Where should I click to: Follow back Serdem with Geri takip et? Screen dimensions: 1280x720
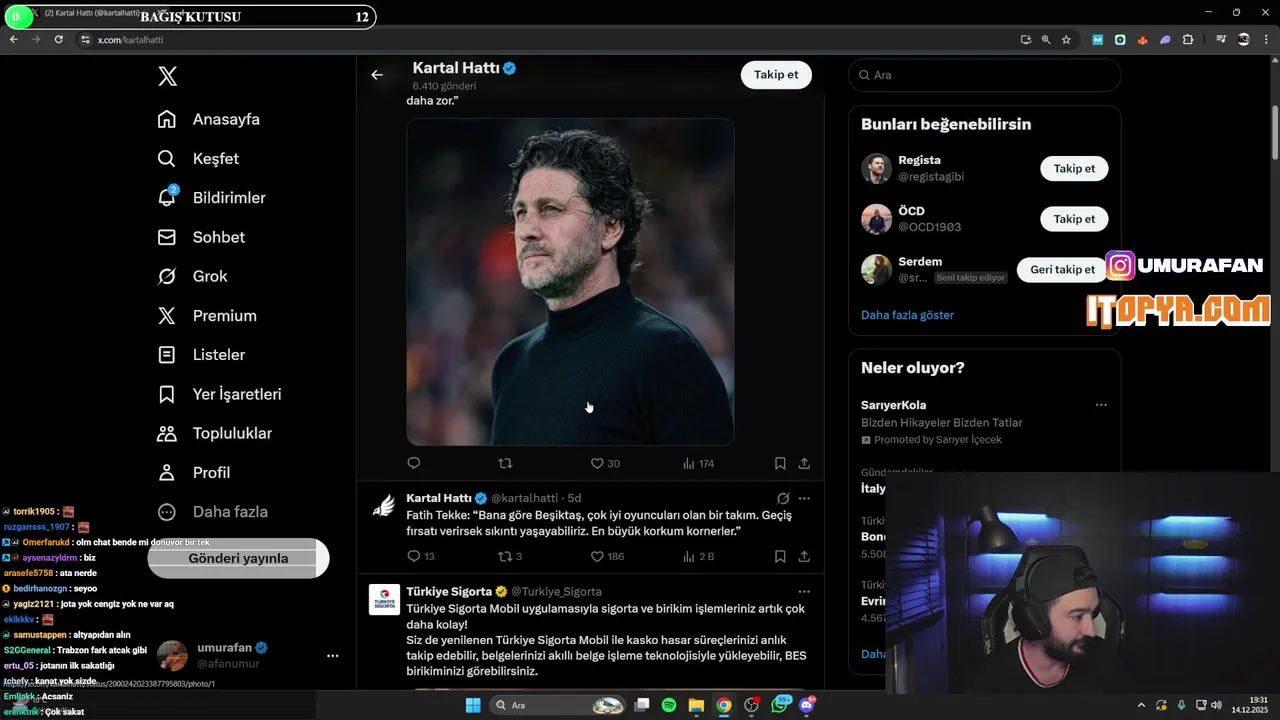[x=1062, y=269]
